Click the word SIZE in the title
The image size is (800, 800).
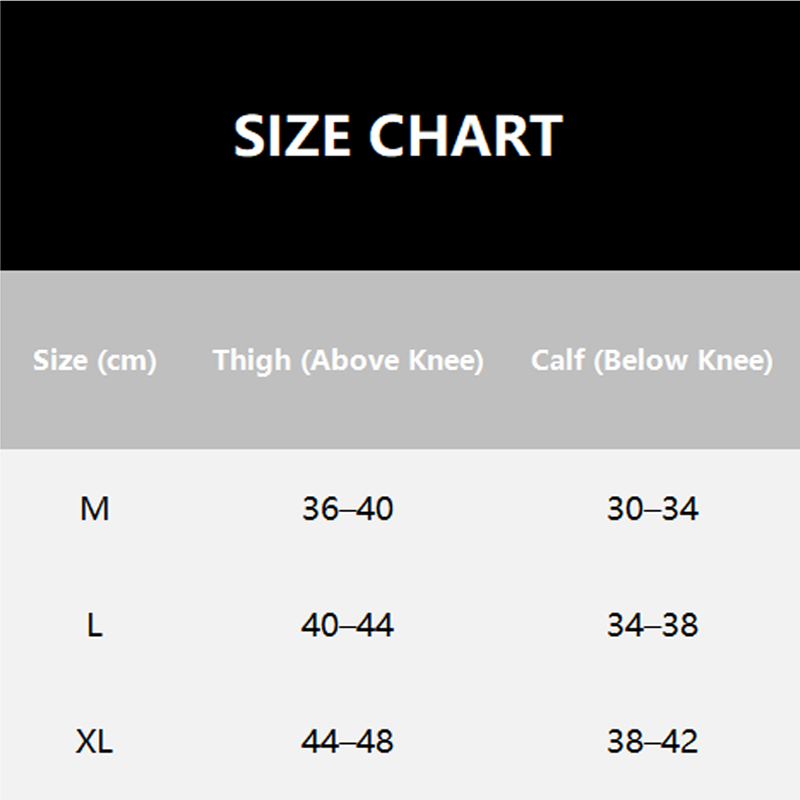click(292, 136)
